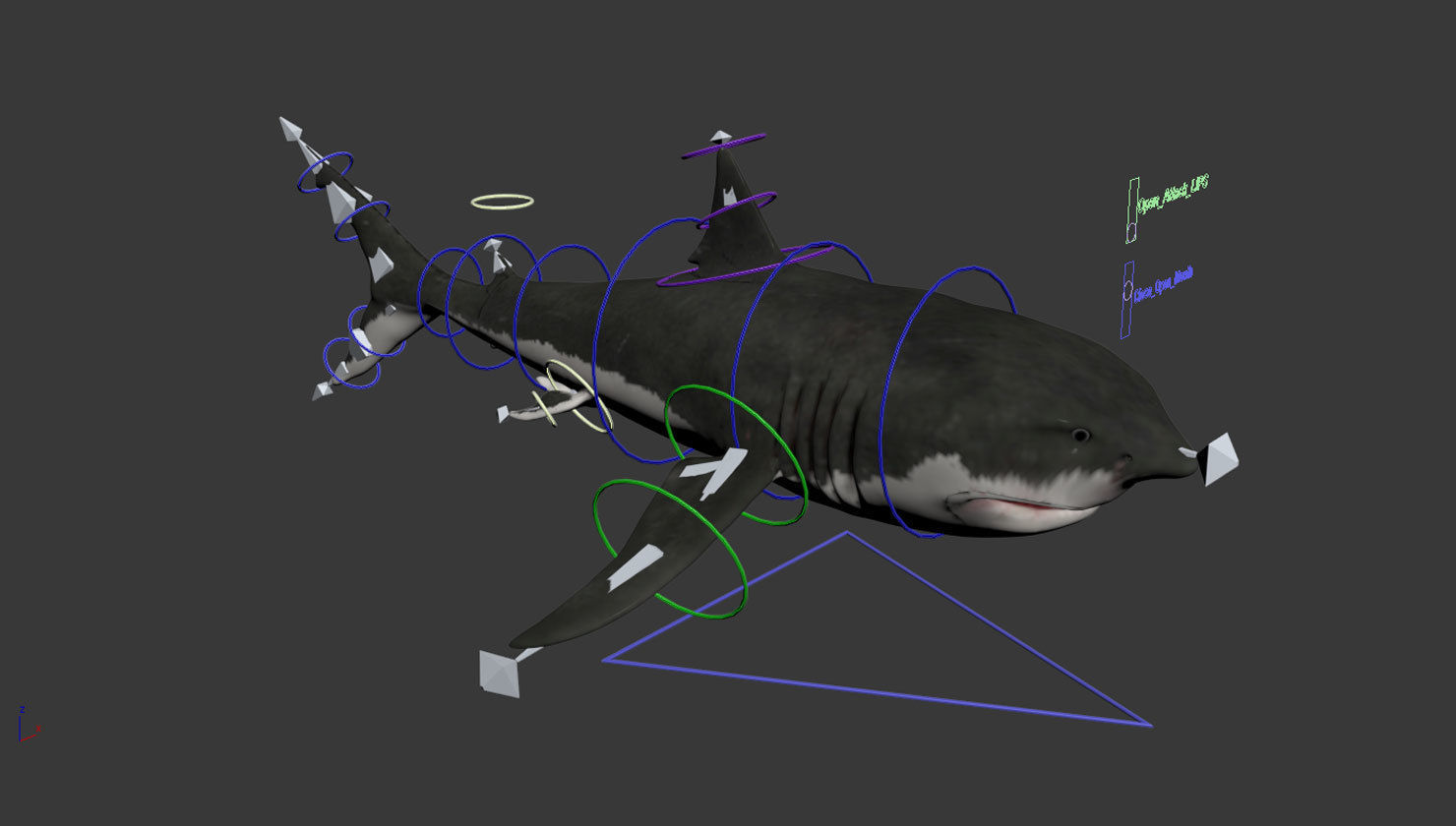Select the bone tip atop the upper tail fin
The height and width of the screenshot is (826, 1456).
click(290, 128)
